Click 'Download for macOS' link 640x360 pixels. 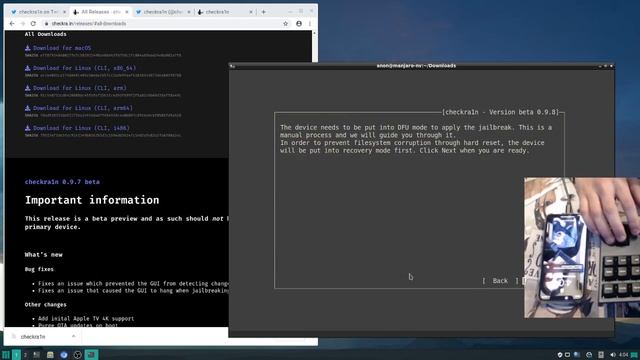click(62, 48)
